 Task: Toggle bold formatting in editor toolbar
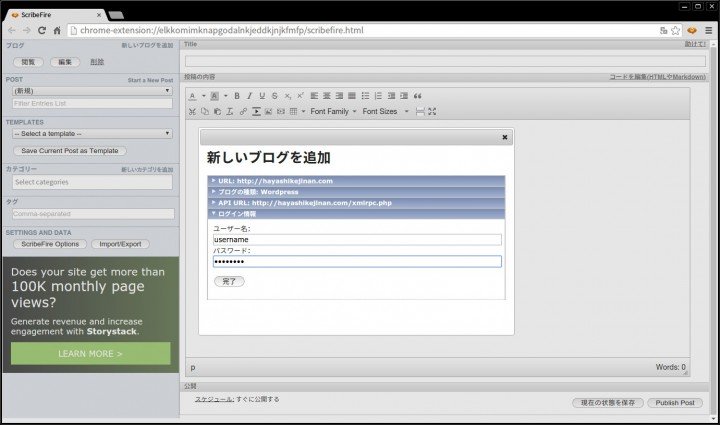tap(237, 96)
